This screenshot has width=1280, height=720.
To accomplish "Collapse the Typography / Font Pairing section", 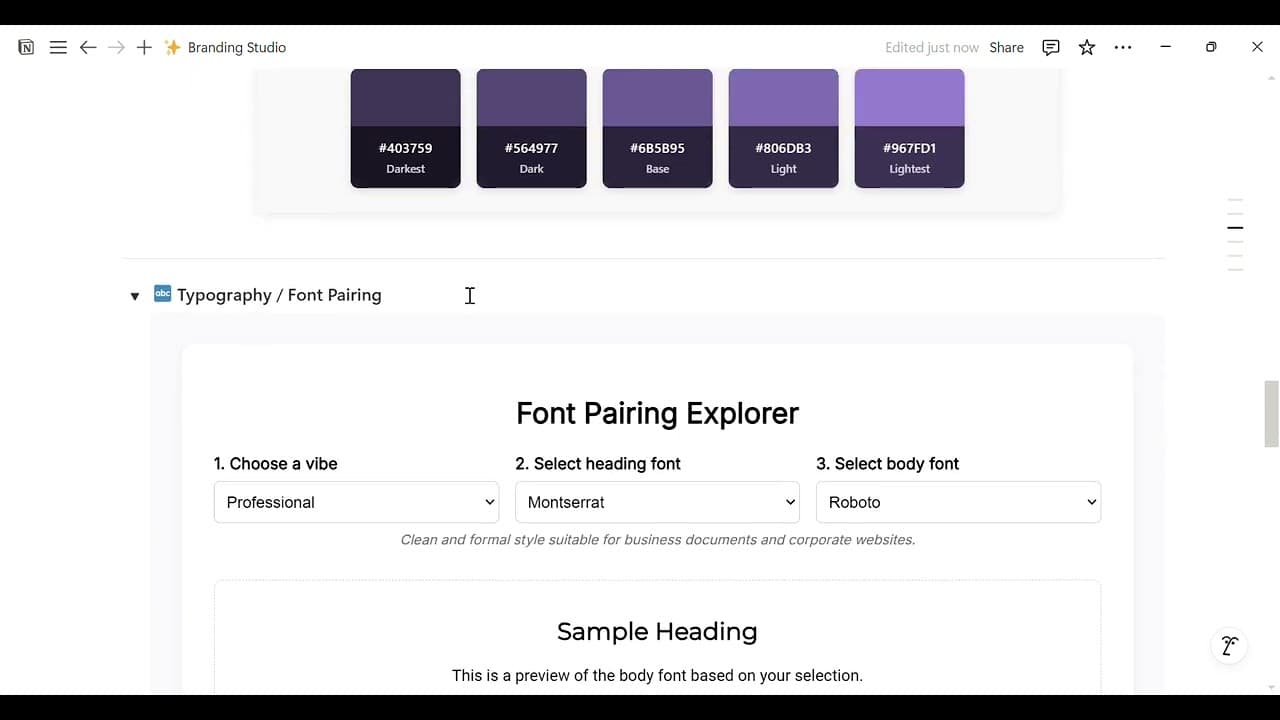I will (x=134, y=296).
